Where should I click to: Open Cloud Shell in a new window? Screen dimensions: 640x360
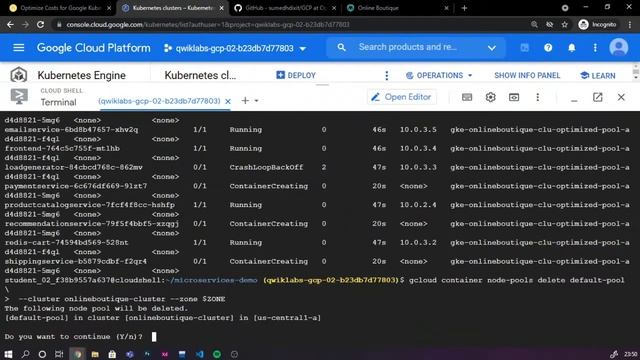[x=598, y=97]
